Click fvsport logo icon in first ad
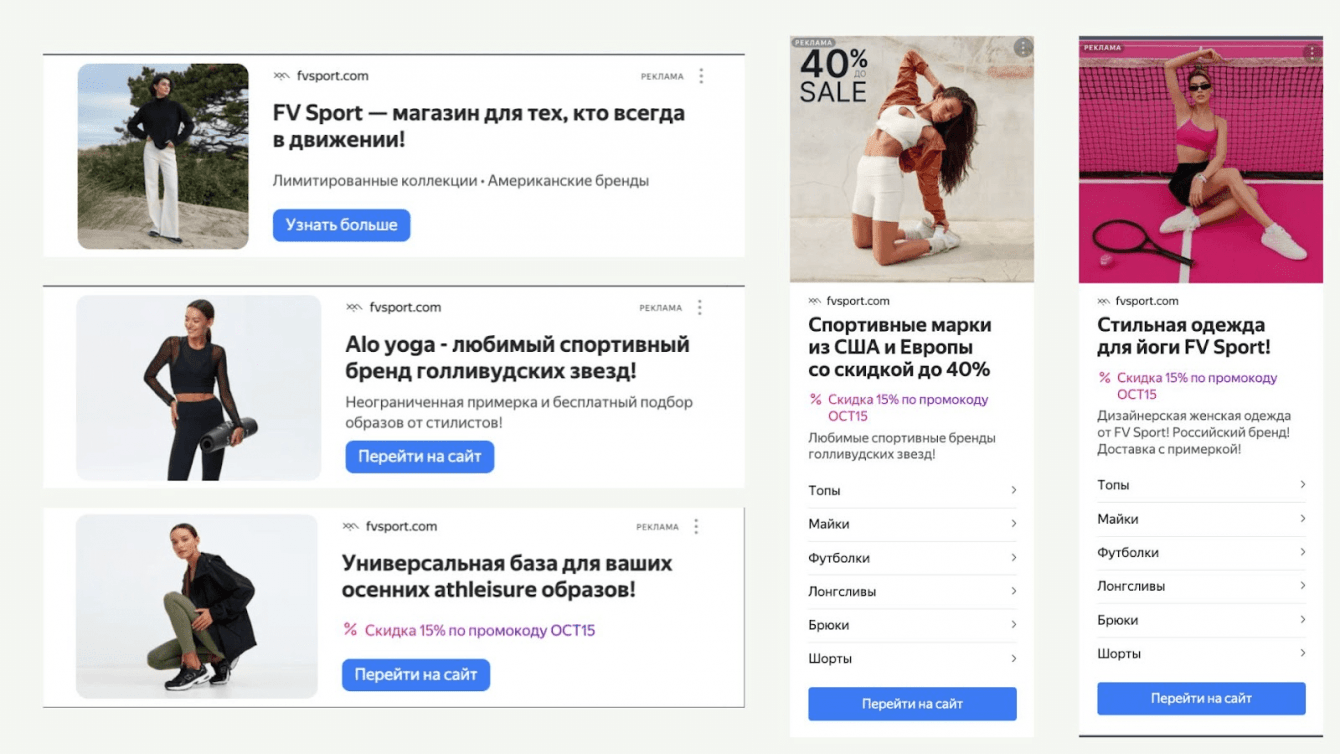The image size is (1340, 754). tap(282, 76)
